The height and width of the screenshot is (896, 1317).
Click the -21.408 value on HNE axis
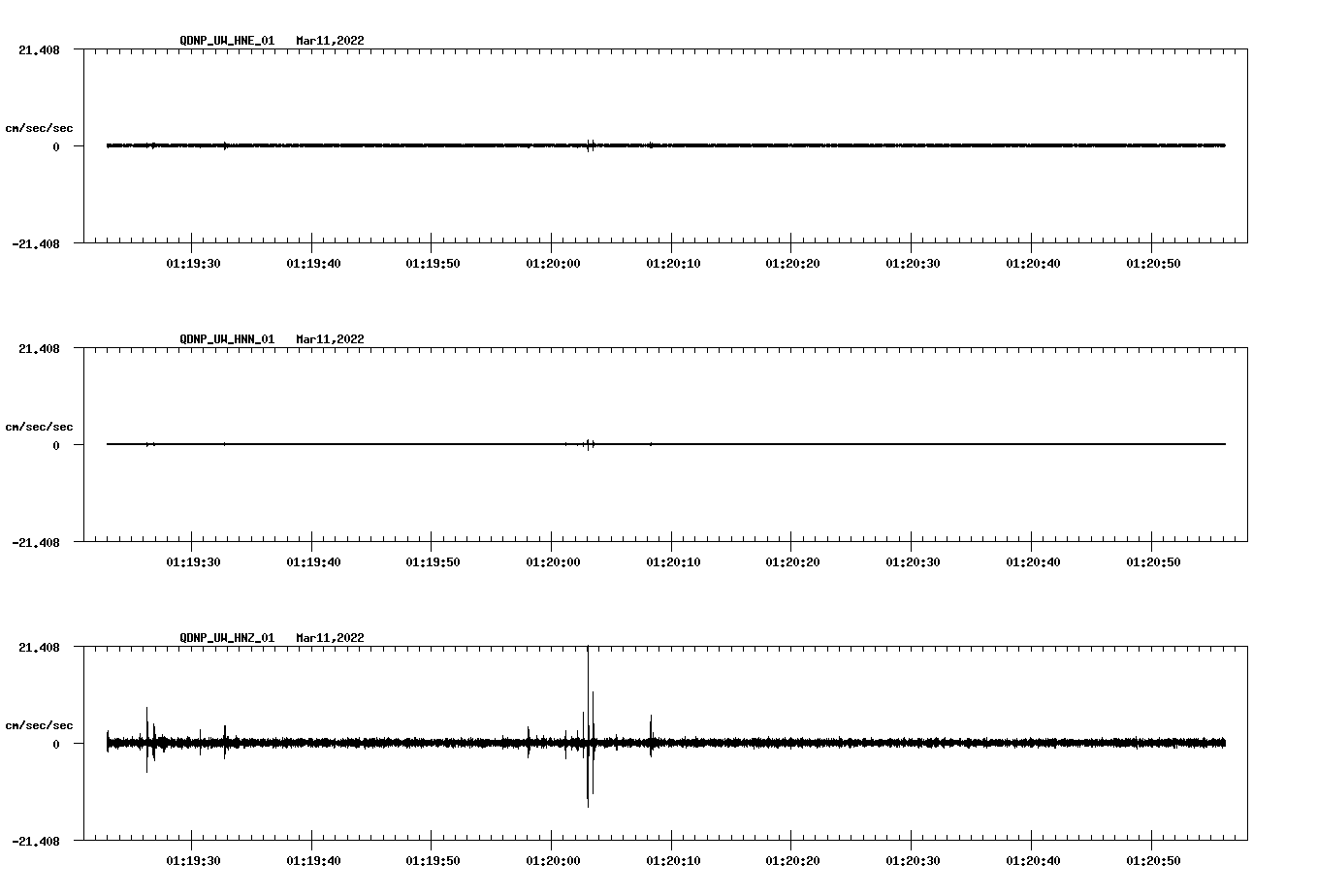36,244
